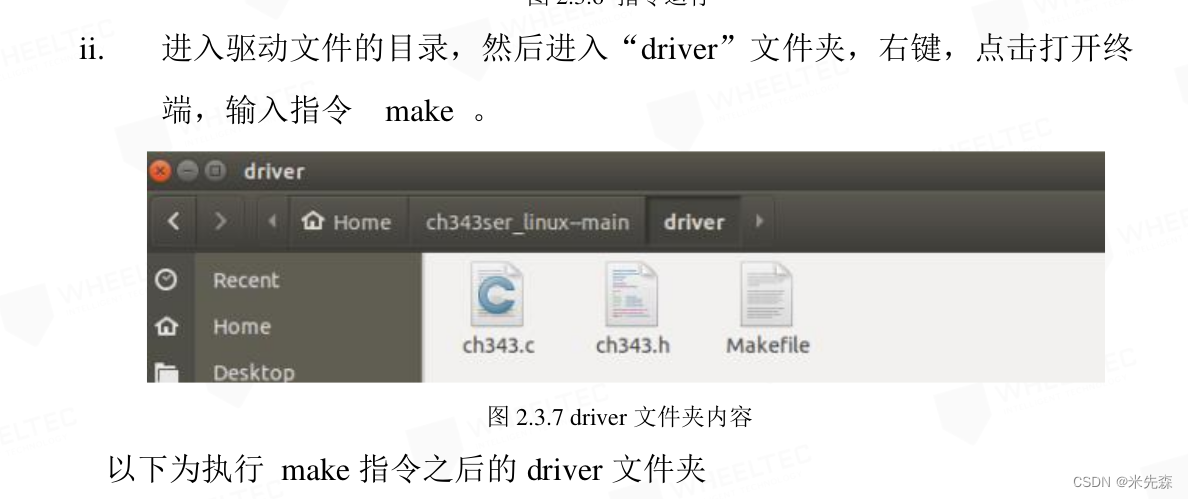
Task: Navigate to Home in the path bar
Action: (346, 222)
